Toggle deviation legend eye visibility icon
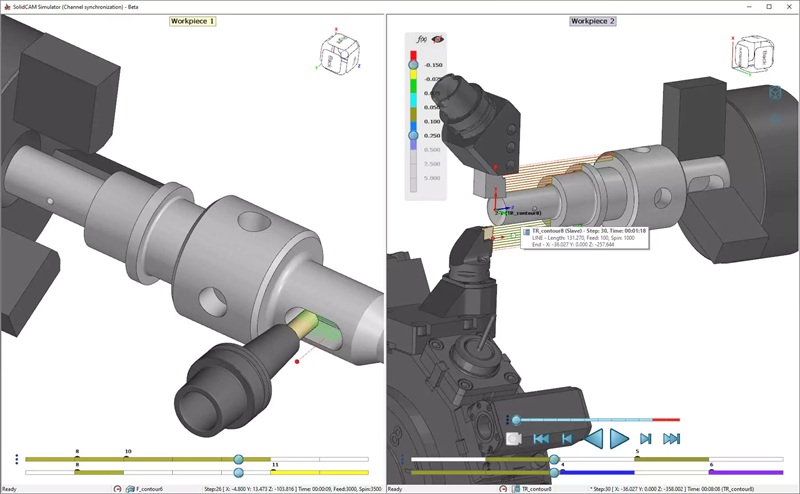800x494 pixels. (437, 39)
